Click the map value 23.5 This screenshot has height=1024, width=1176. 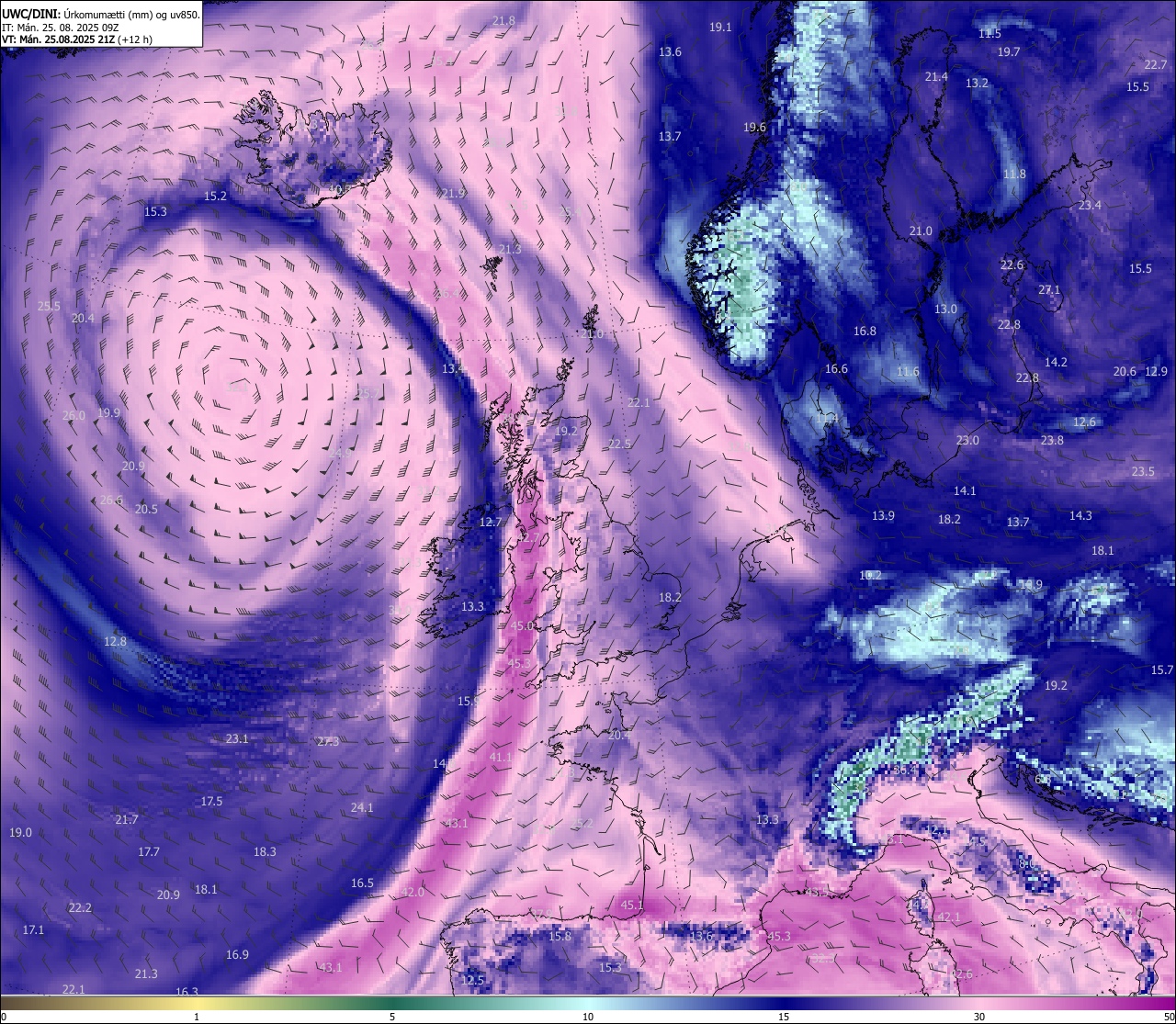[1143, 472]
